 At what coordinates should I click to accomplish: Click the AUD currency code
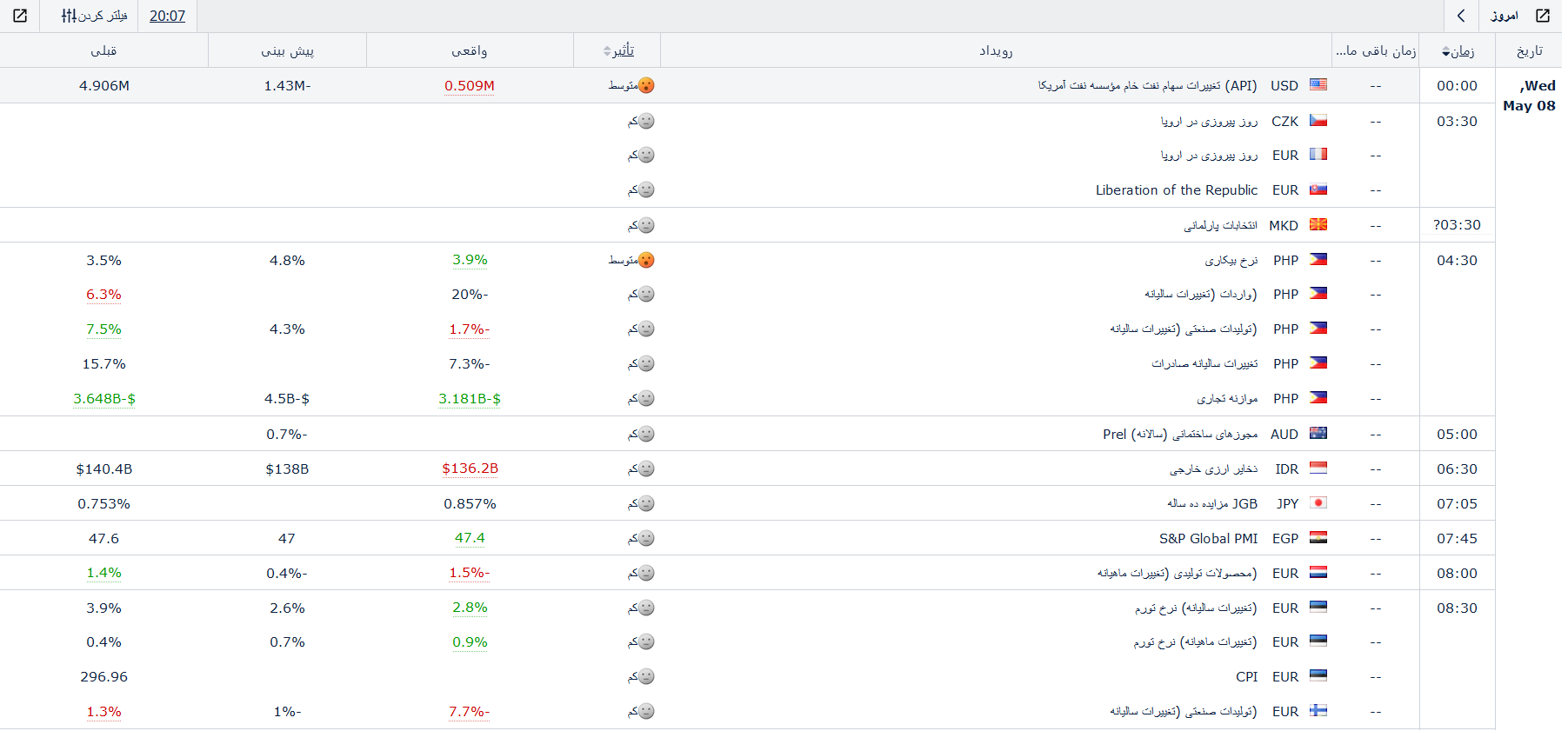coord(1284,434)
